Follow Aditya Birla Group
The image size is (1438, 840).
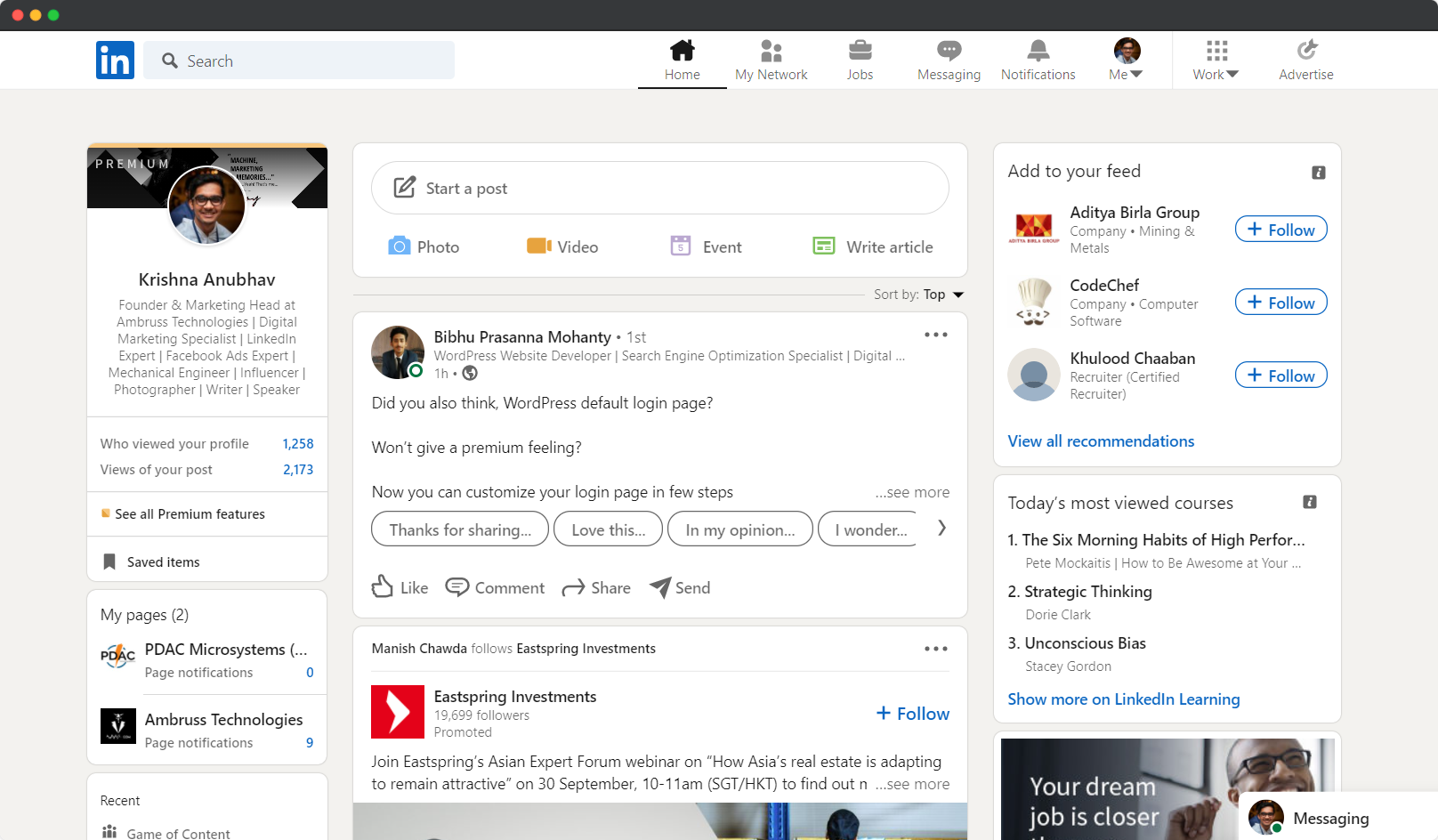pyautogui.click(x=1280, y=230)
